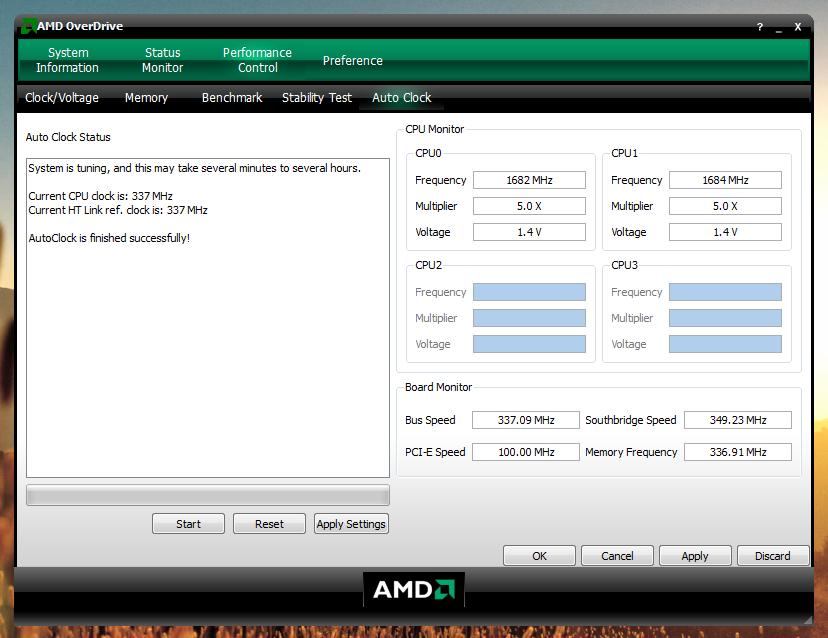Open the Status Monitor menu
Screen dimensions: 828x638
pos(163,60)
